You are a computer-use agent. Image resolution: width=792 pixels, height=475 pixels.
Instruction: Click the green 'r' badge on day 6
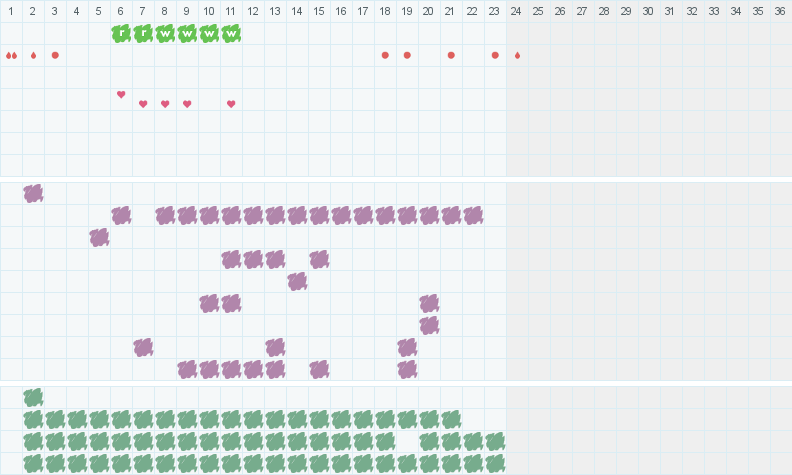click(x=121, y=34)
